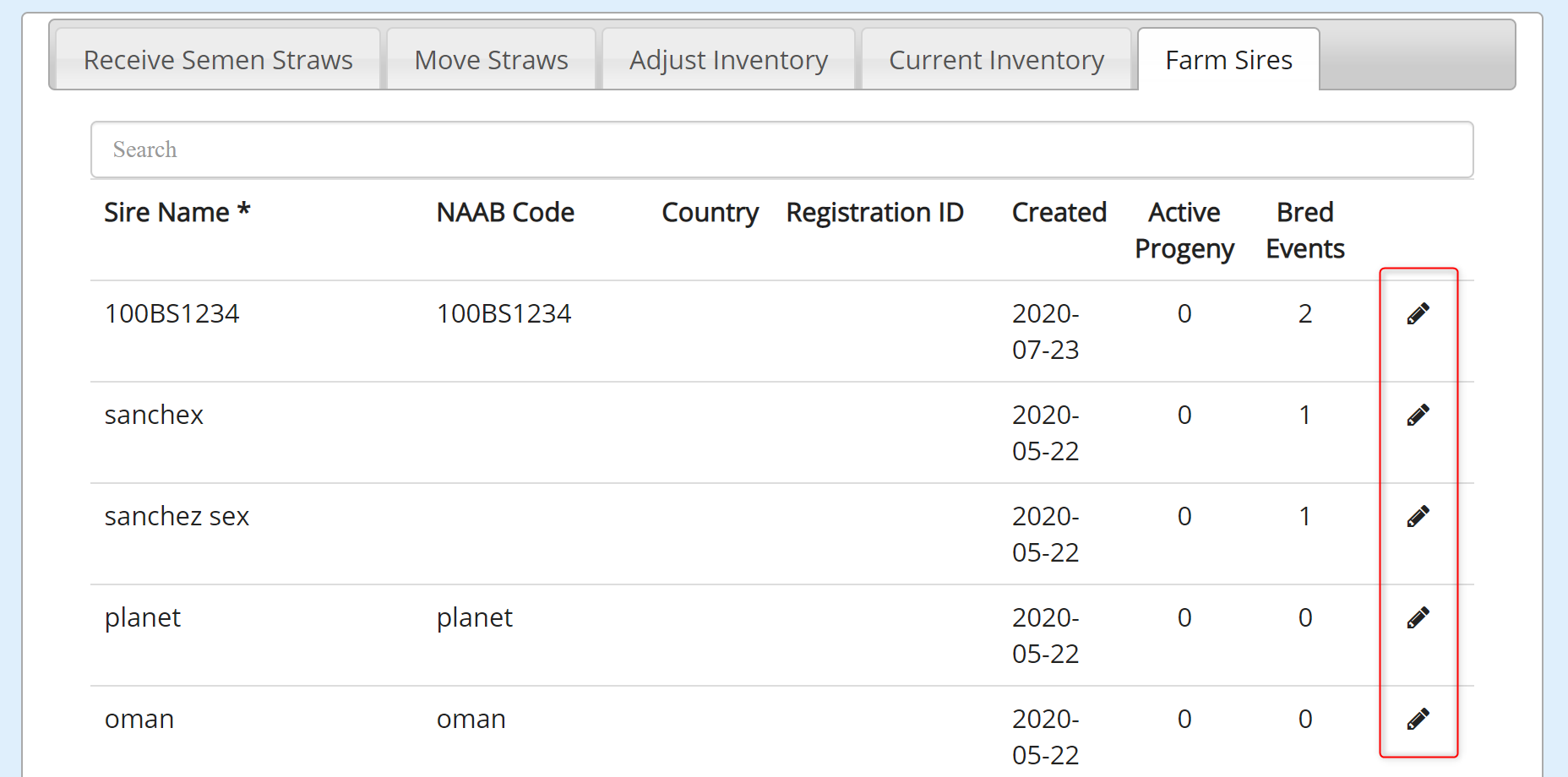Click the edit pencil for oman

tap(1418, 719)
